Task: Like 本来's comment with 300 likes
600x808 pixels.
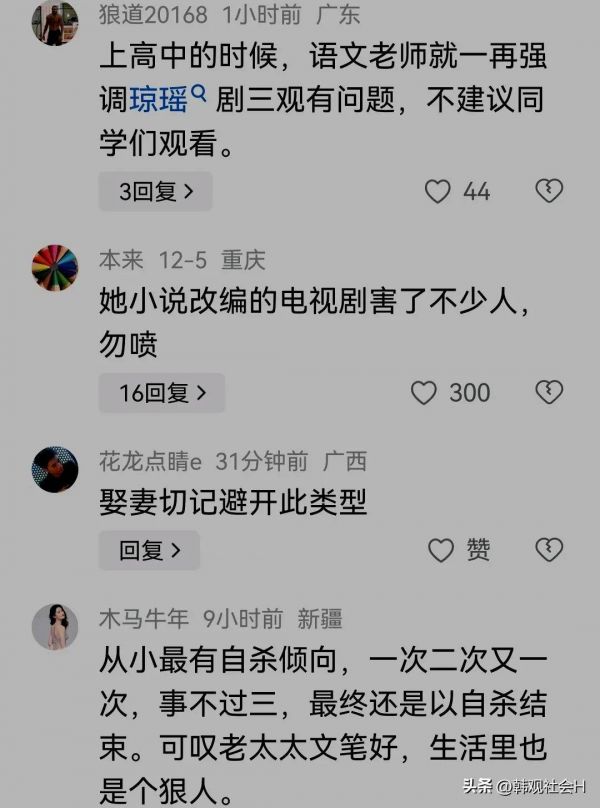Action: tap(424, 393)
